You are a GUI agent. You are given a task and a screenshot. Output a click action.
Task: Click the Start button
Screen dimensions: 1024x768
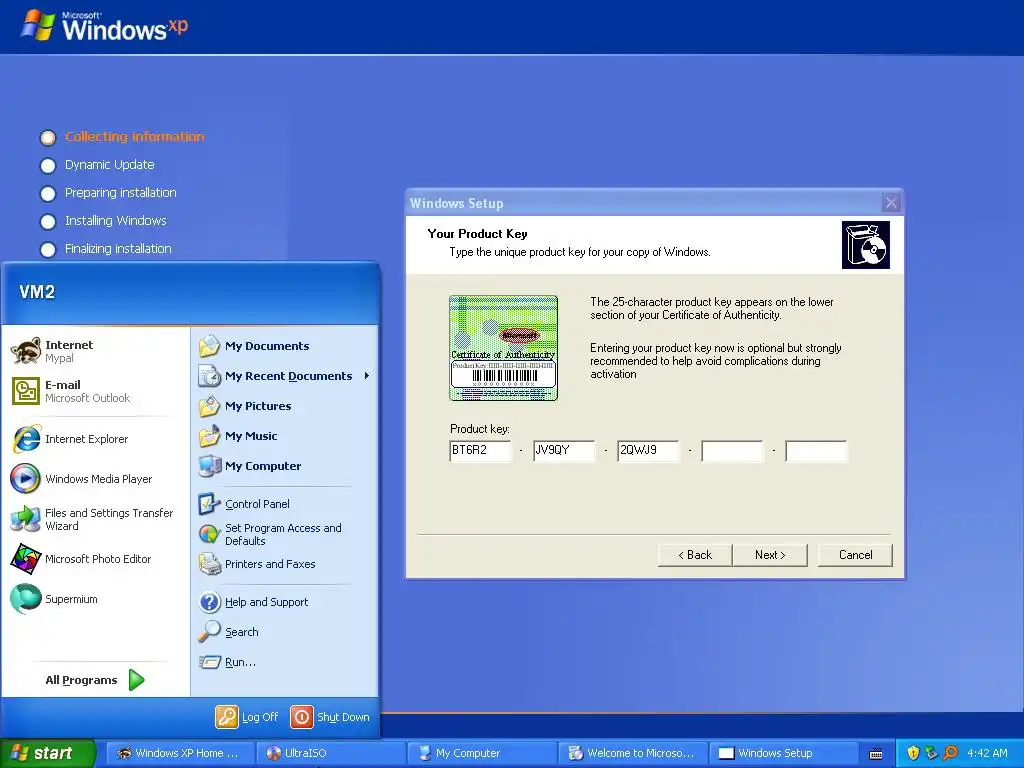pyautogui.click(x=48, y=753)
